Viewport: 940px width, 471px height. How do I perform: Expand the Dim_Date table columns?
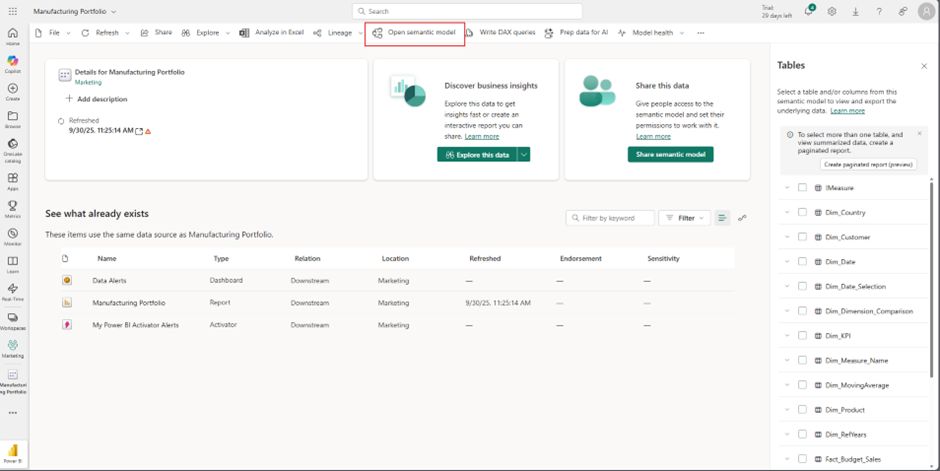787,262
